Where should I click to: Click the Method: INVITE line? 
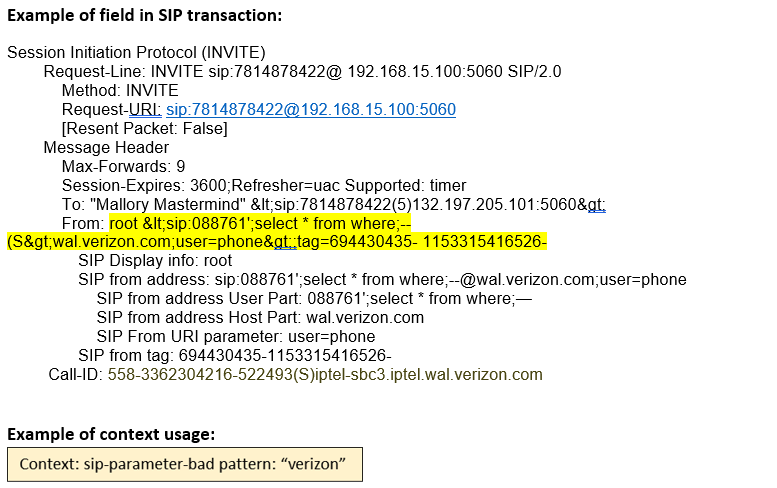pos(120,90)
